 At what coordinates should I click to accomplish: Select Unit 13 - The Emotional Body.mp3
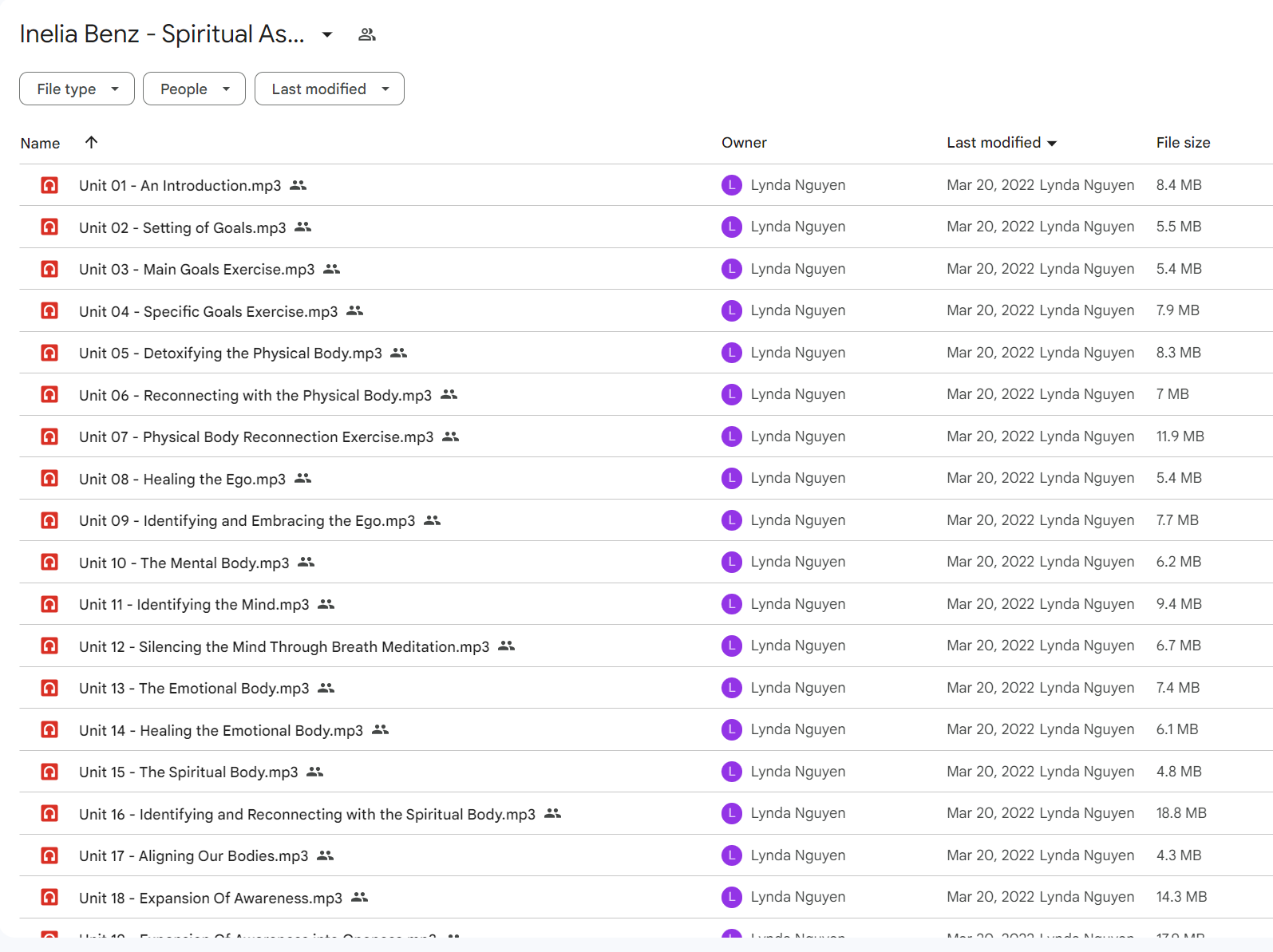tap(194, 688)
